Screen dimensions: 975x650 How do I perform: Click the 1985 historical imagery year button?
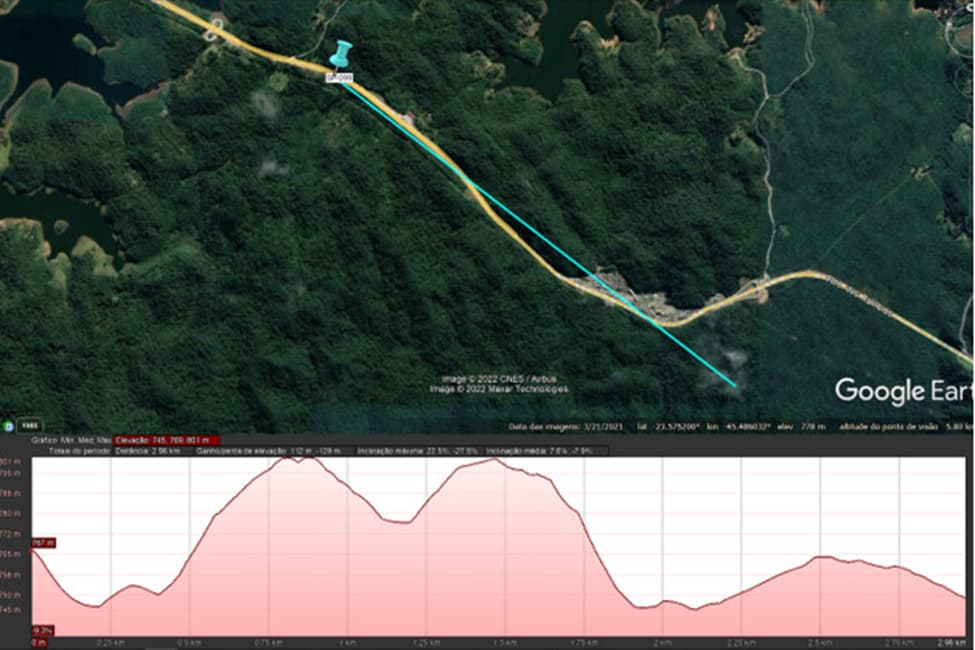pyautogui.click(x=29, y=426)
